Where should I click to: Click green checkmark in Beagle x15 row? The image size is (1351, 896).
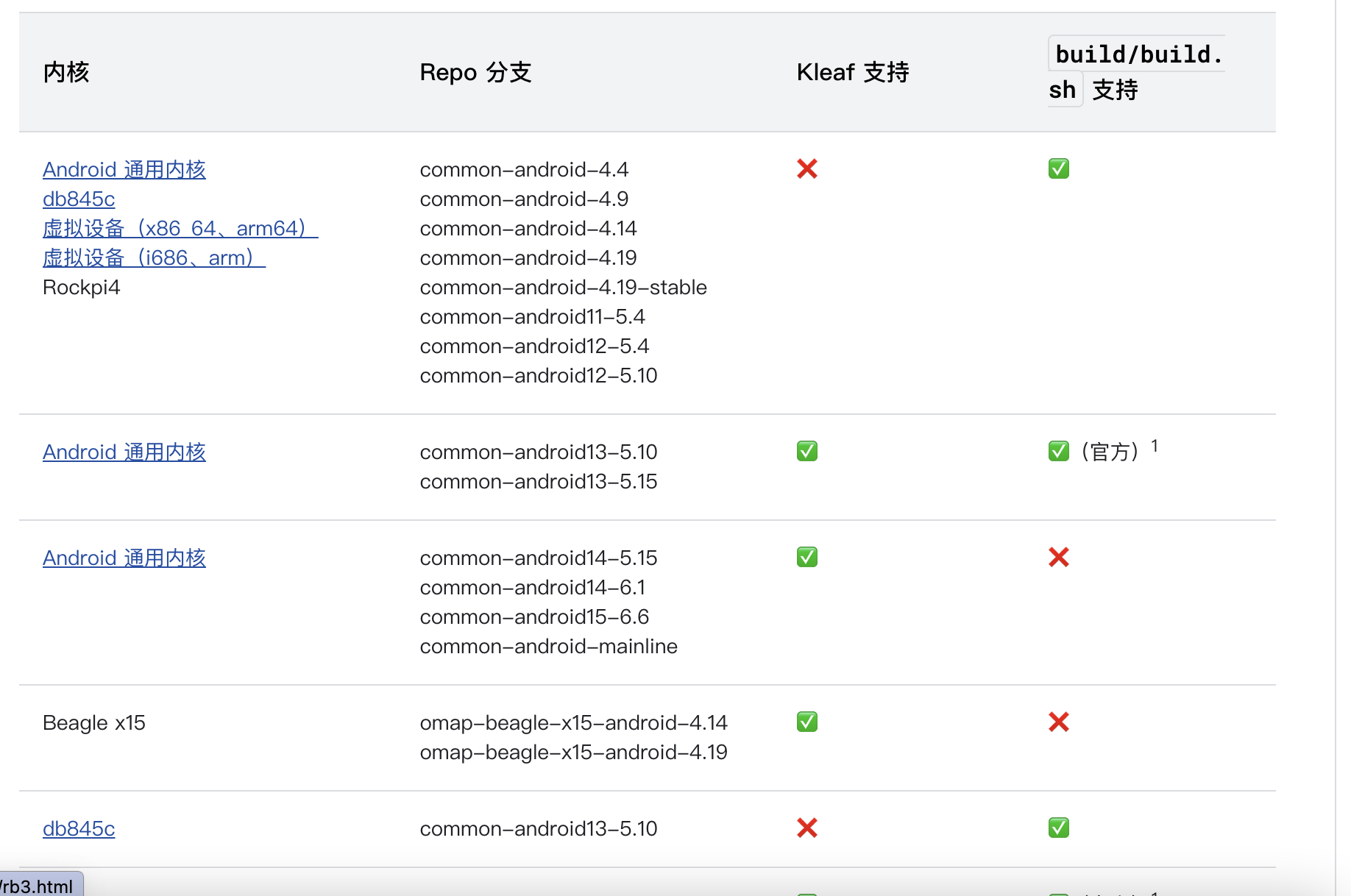point(807,722)
